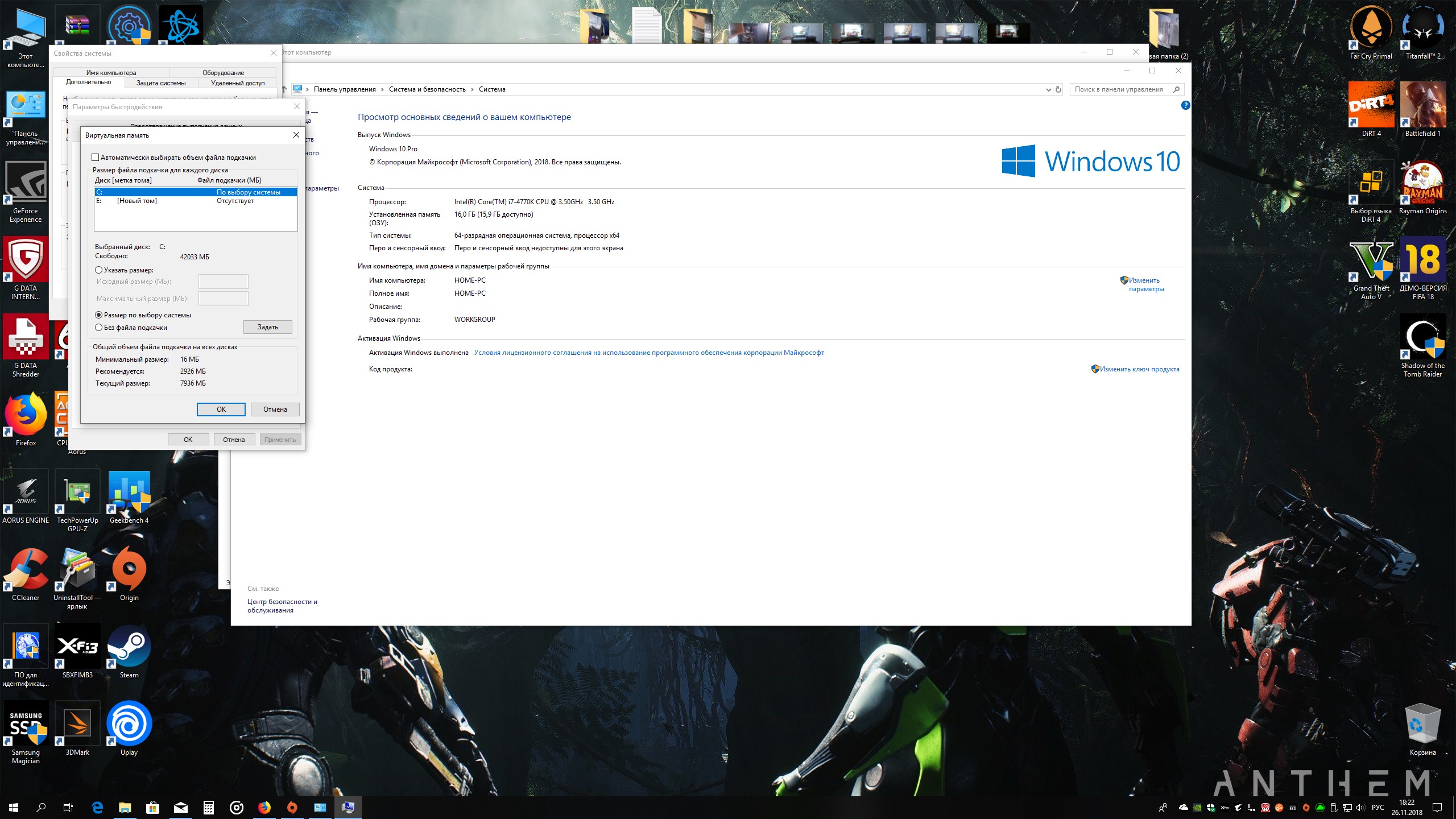The width and height of the screenshot is (1456, 819).
Task: Expand the address bar history dropdown arrow
Action: click(x=1048, y=89)
